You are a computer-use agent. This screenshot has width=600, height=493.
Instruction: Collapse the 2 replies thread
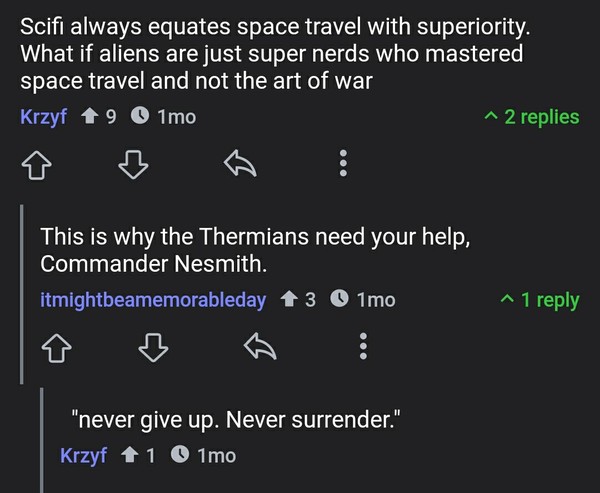pos(532,117)
